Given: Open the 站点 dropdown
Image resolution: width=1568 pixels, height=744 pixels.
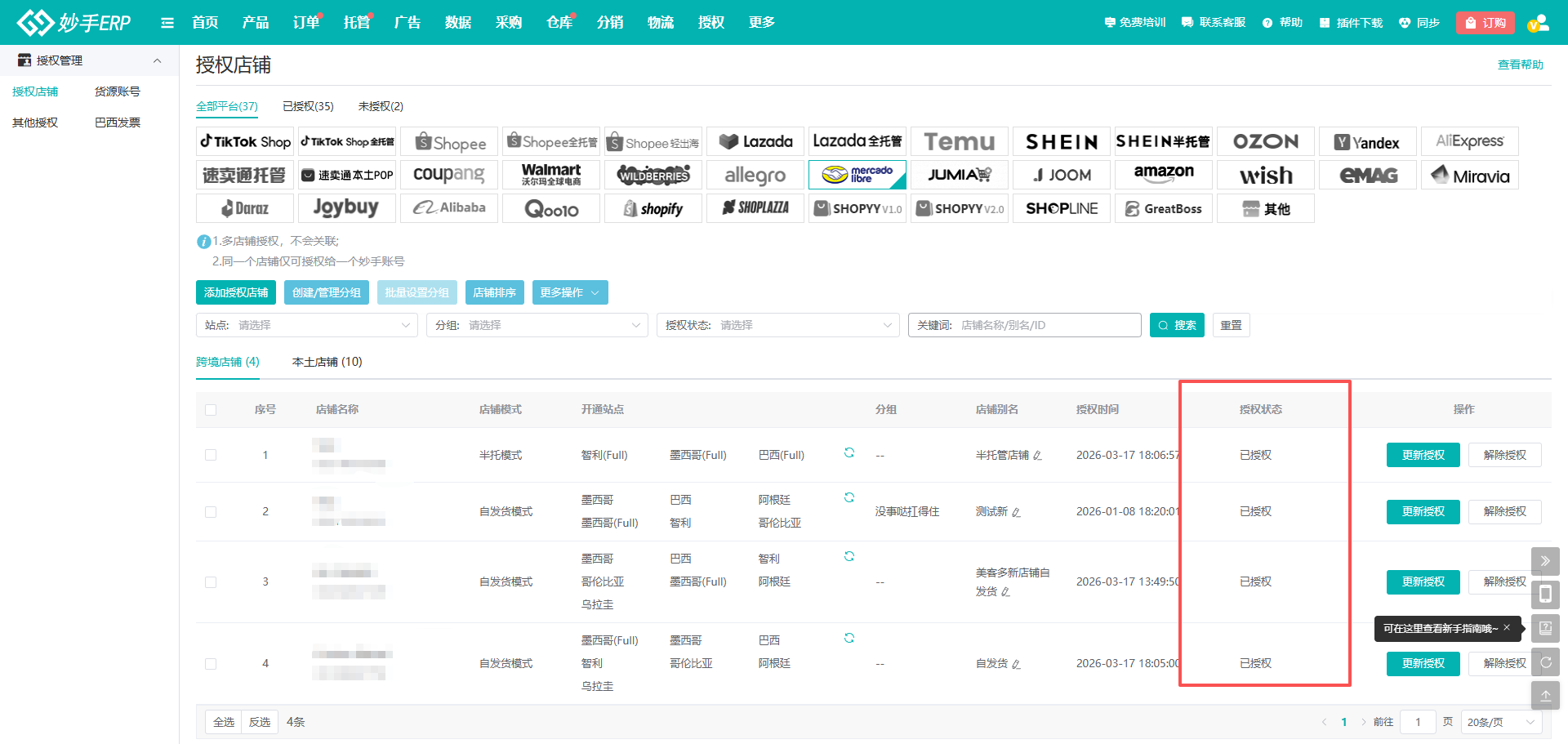Looking at the screenshot, I should pyautogui.click(x=307, y=325).
